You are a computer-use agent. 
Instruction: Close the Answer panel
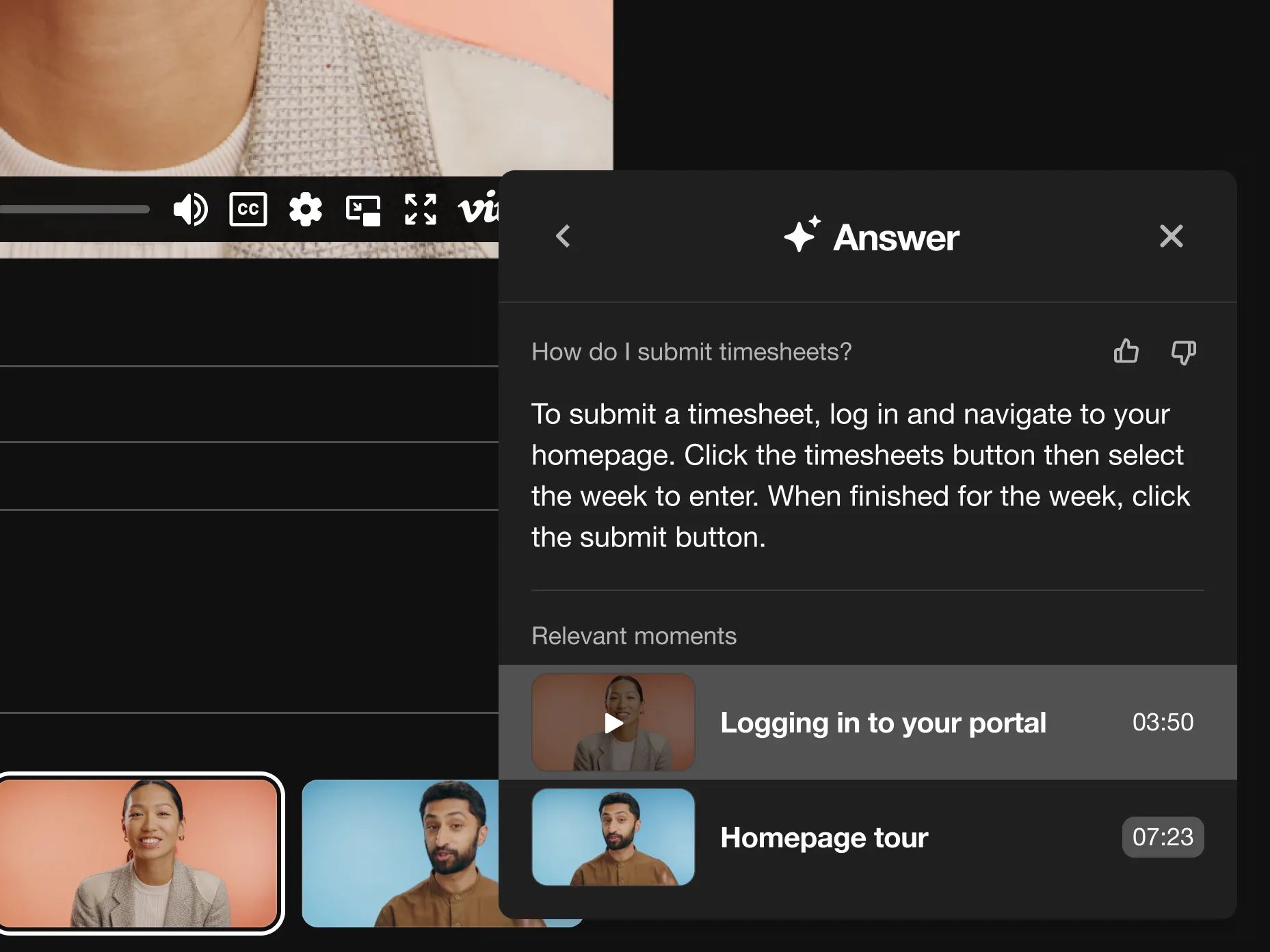click(x=1171, y=237)
